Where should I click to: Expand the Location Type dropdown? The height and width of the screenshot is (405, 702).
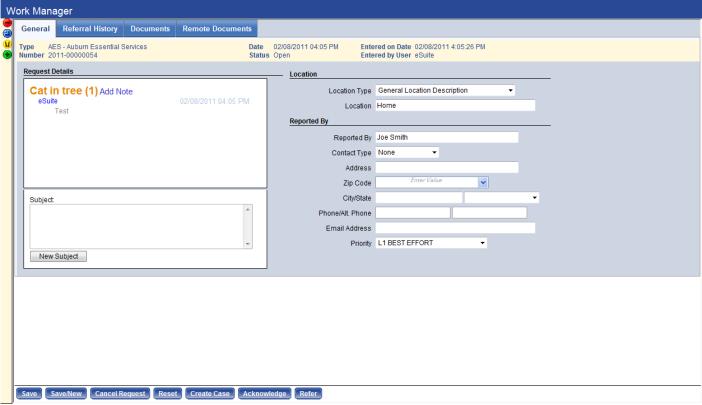coord(511,91)
